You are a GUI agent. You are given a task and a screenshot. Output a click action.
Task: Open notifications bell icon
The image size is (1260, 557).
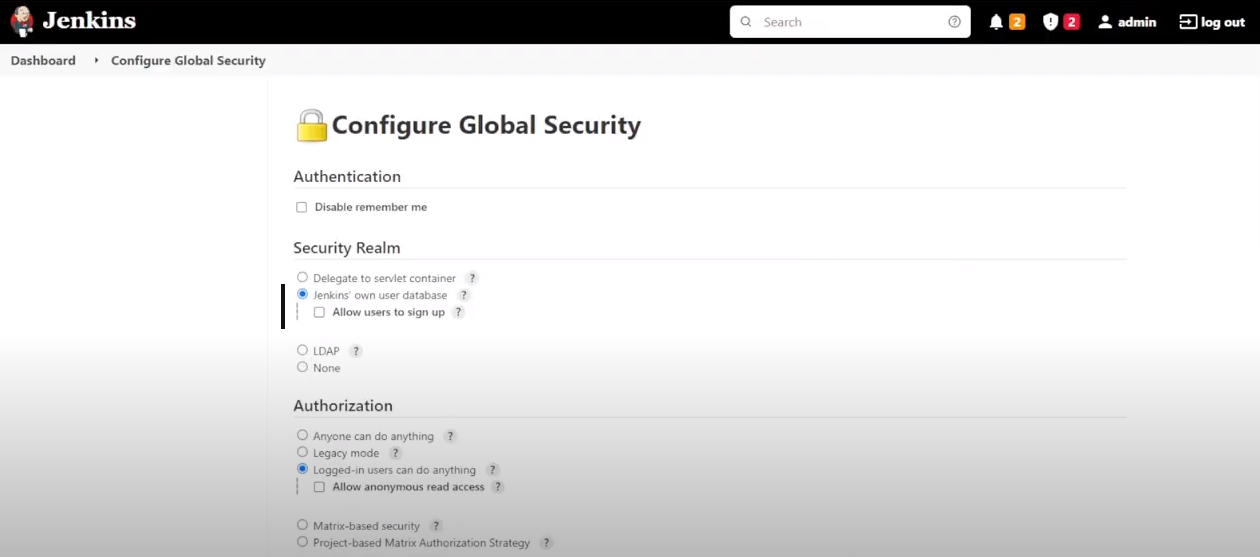(996, 22)
